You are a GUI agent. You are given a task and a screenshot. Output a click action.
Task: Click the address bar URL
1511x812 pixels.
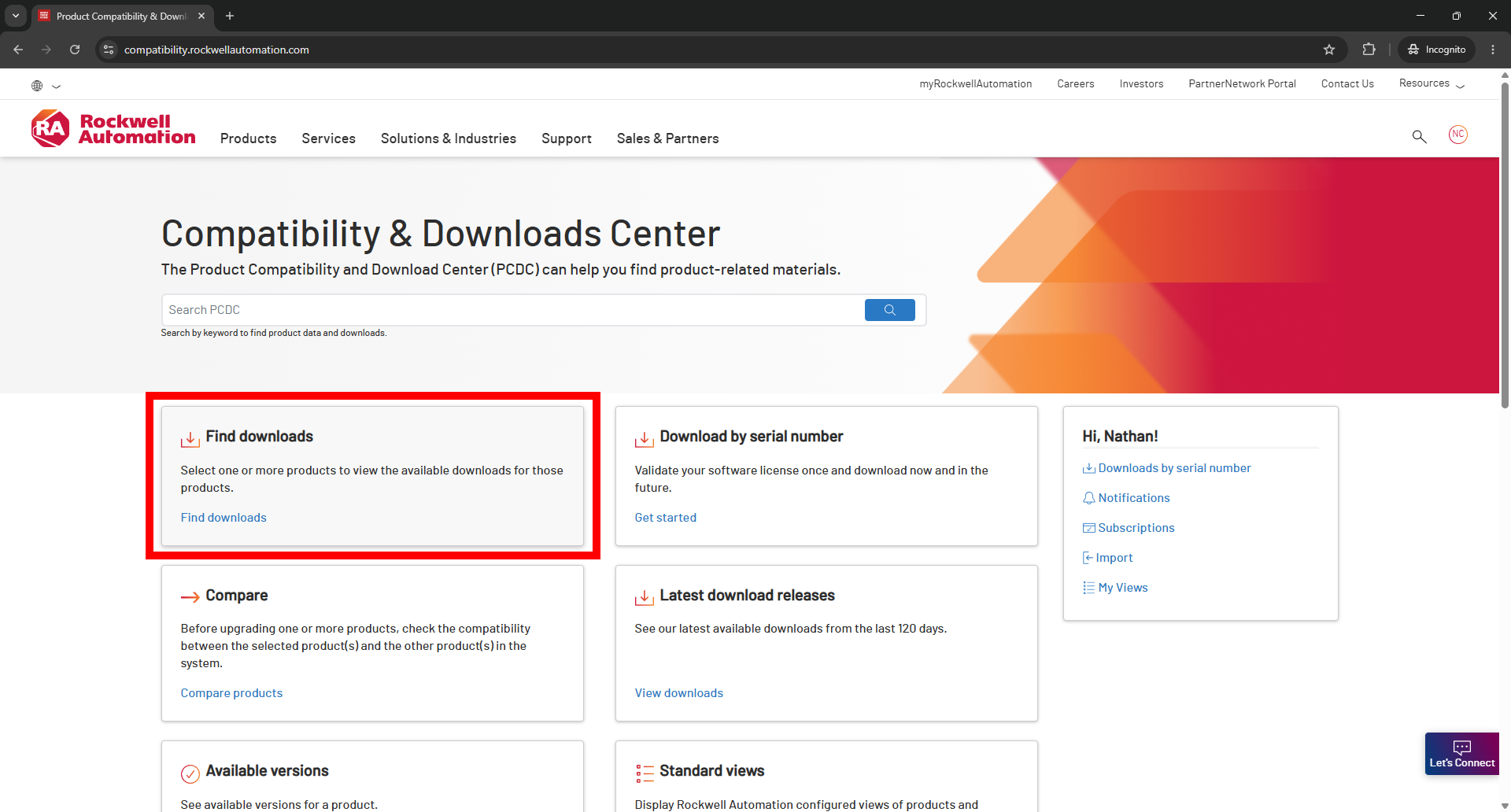tap(216, 50)
